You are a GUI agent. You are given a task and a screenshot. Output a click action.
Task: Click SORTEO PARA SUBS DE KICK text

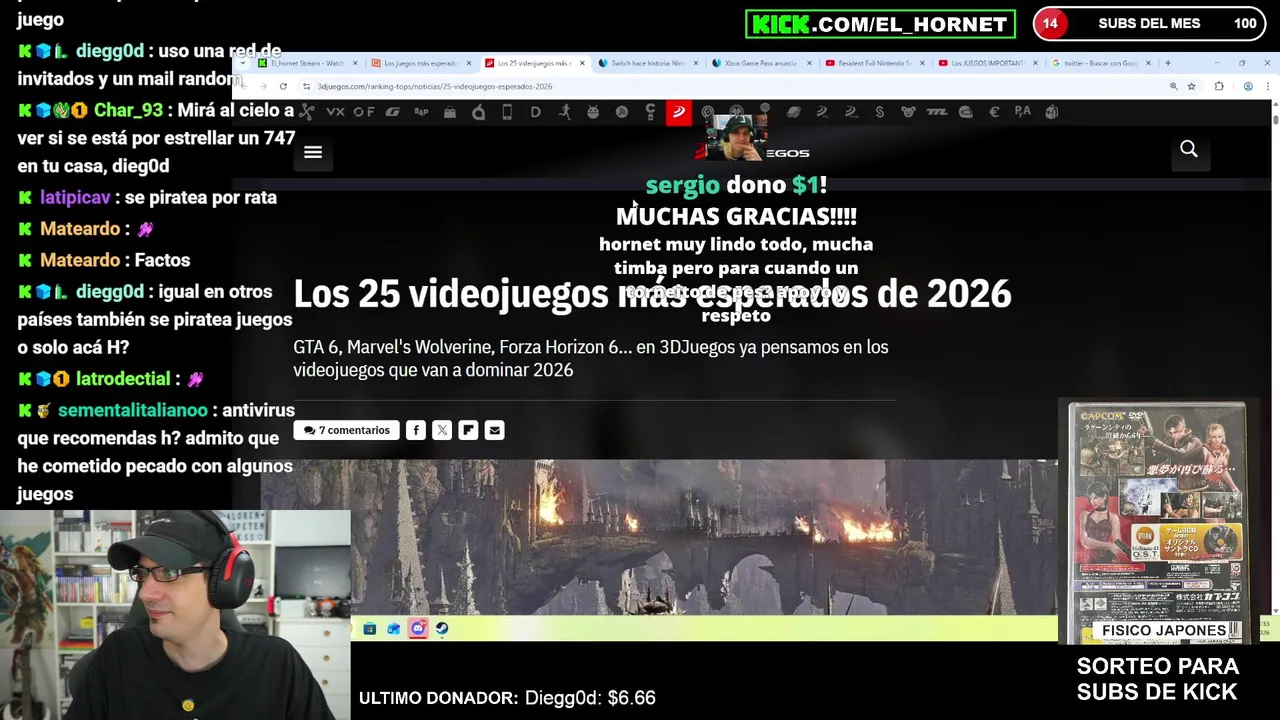[x=1158, y=679]
